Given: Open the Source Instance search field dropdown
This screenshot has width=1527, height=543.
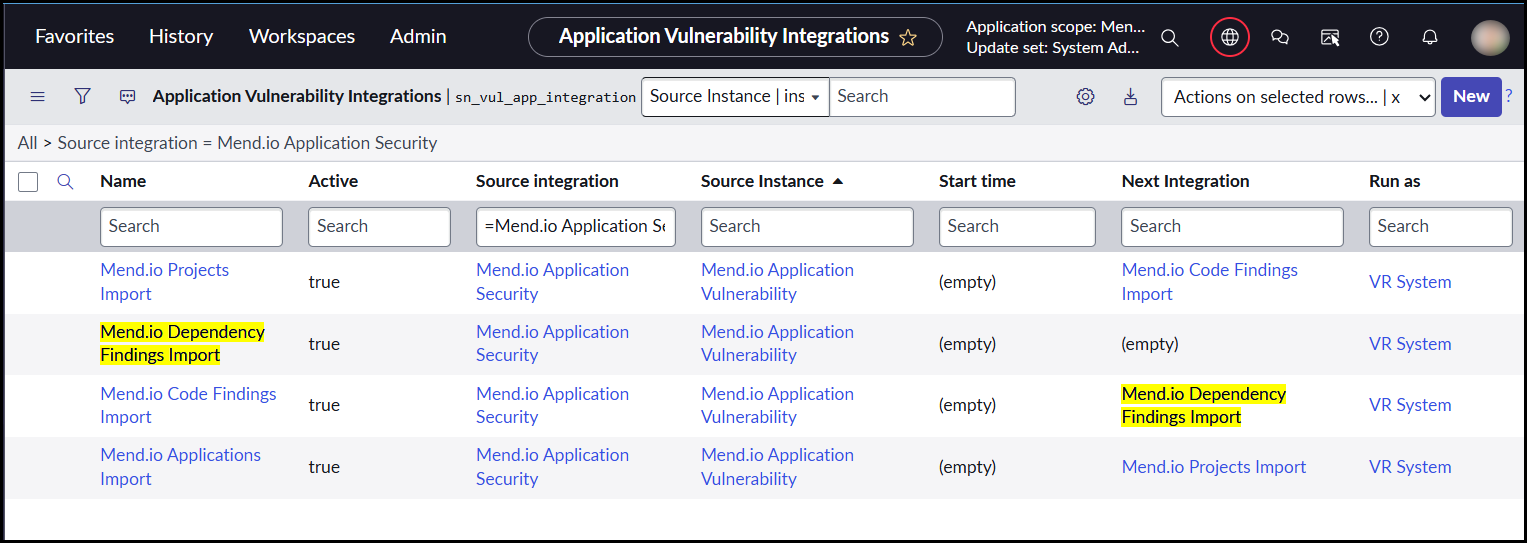Looking at the screenshot, I should [735, 97].
